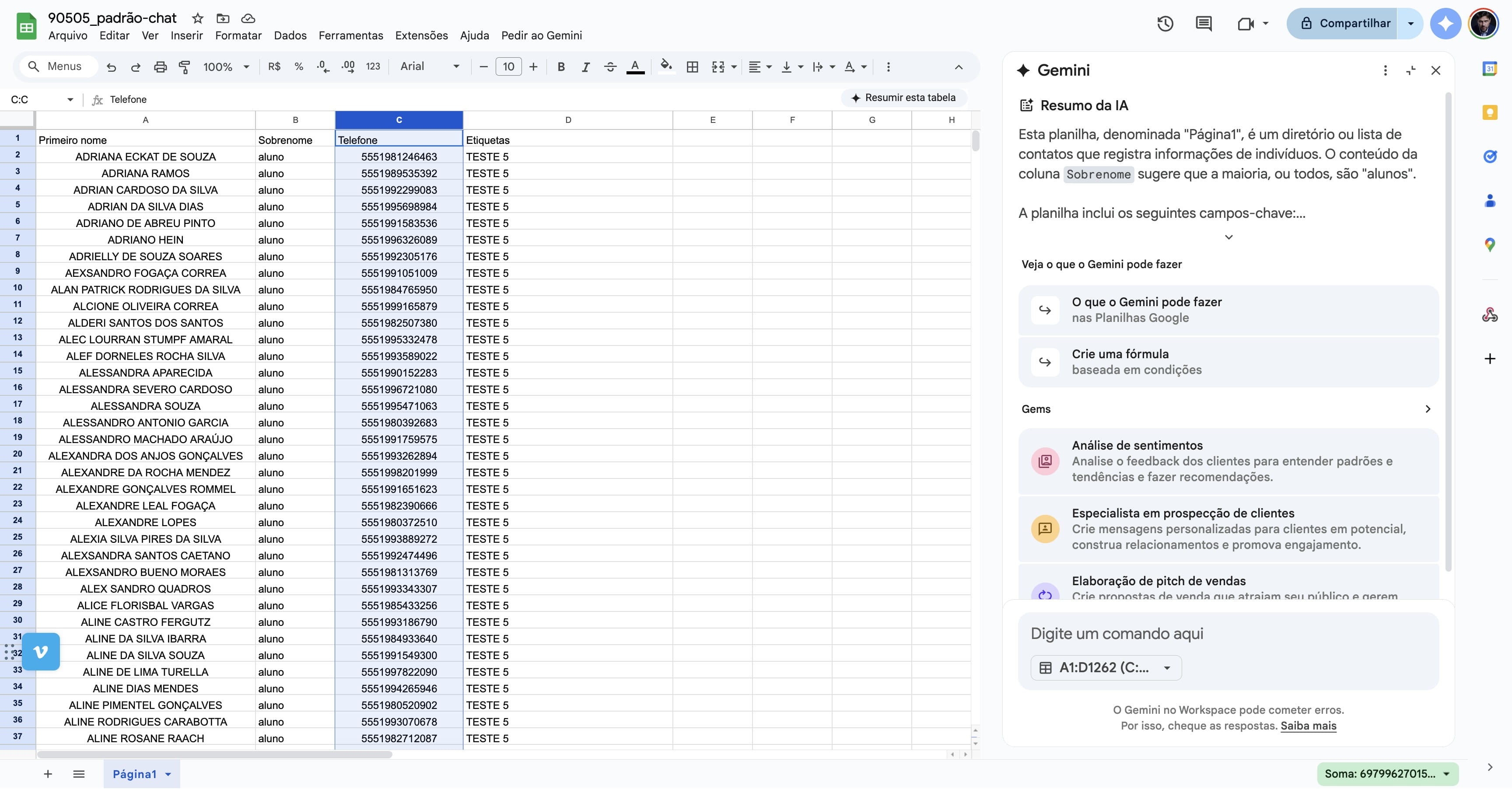Select the paint format roller icon
Viewport: 1512px width, 789px height.
click(x=184, y=67)
